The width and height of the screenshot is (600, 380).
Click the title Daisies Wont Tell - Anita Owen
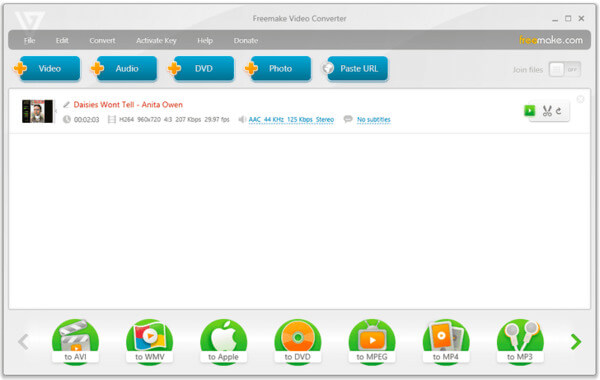click(128, 104)
